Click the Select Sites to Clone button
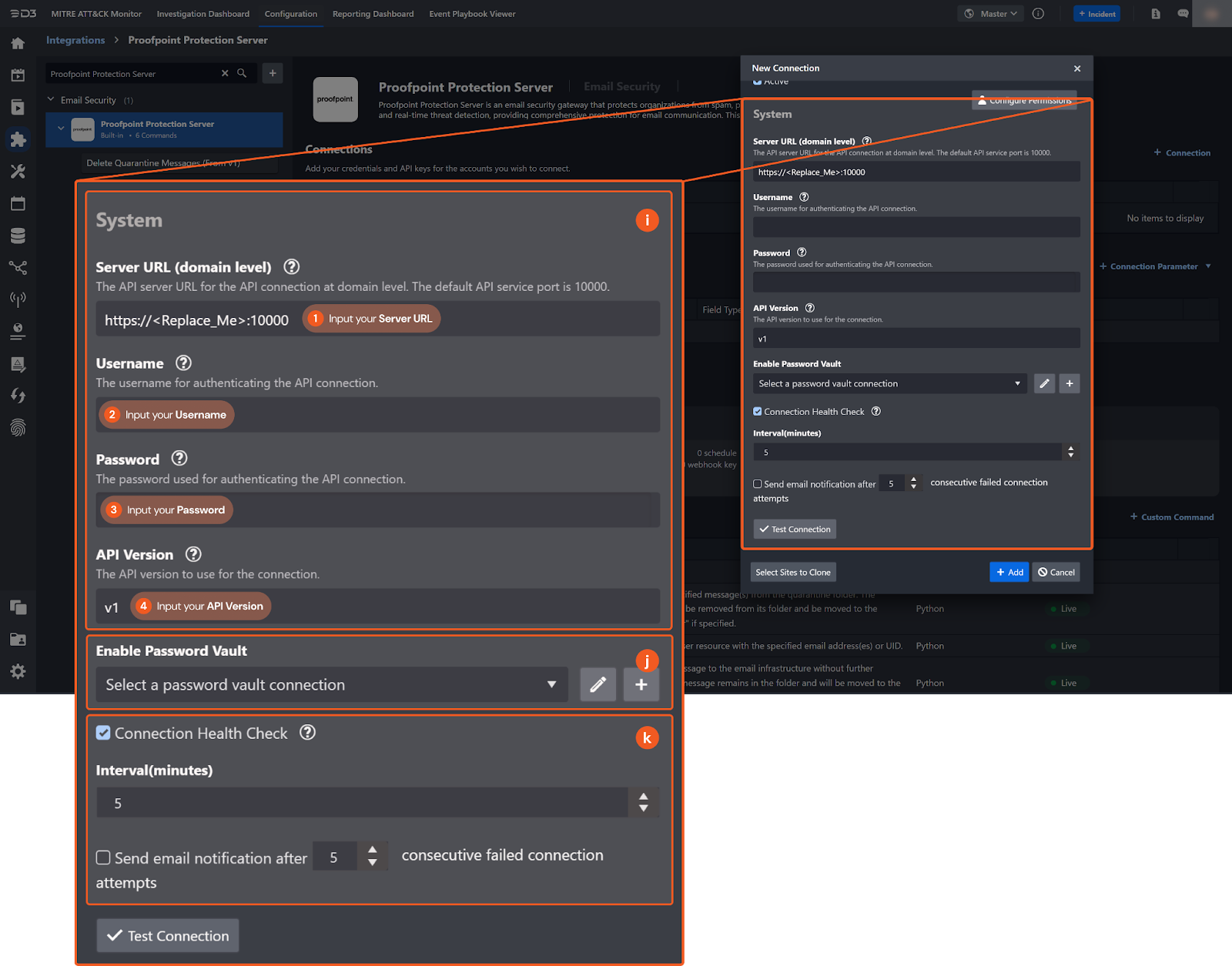 (792, 572)
